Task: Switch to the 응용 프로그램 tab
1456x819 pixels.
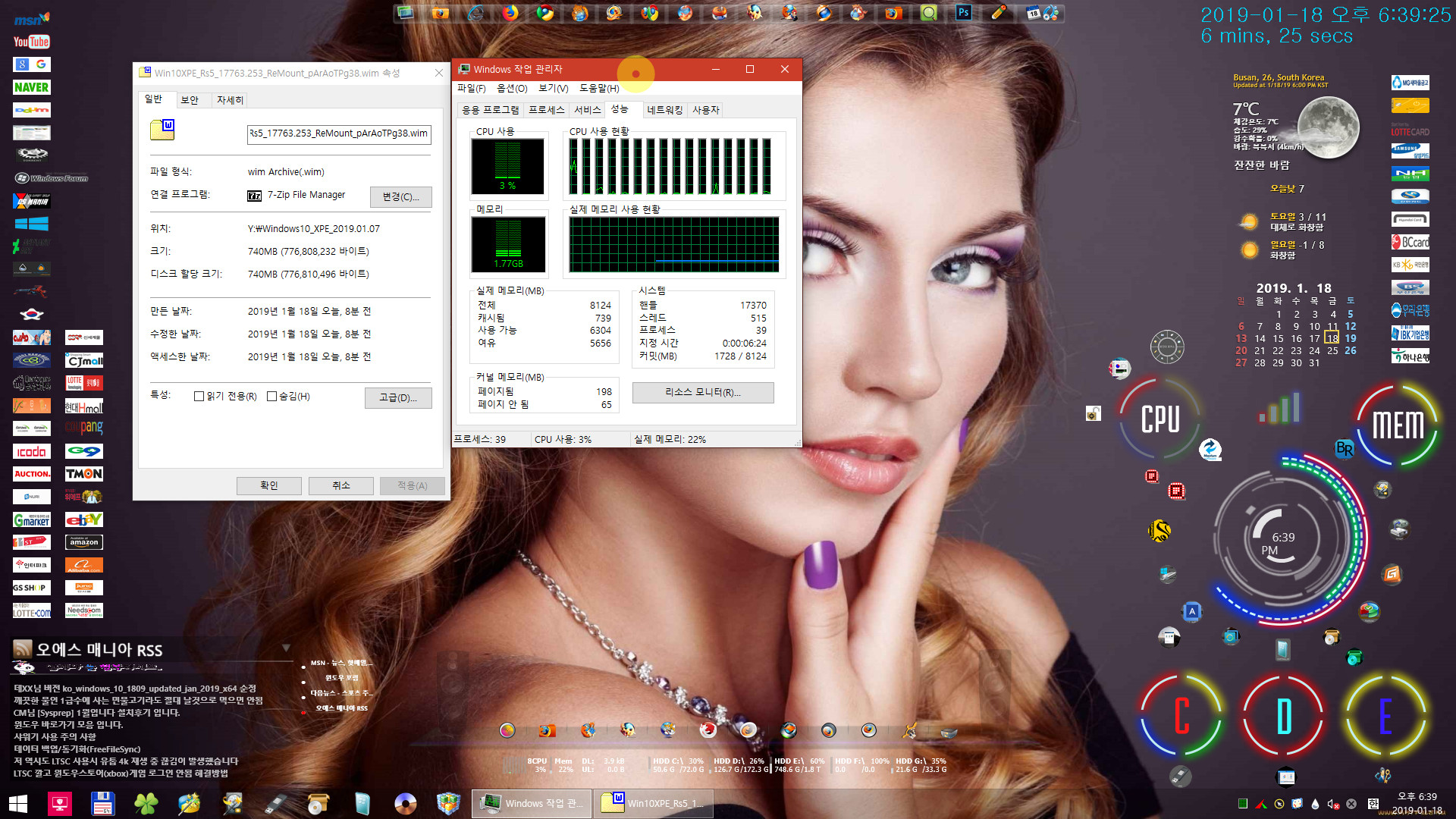Action: coord(491,110)
